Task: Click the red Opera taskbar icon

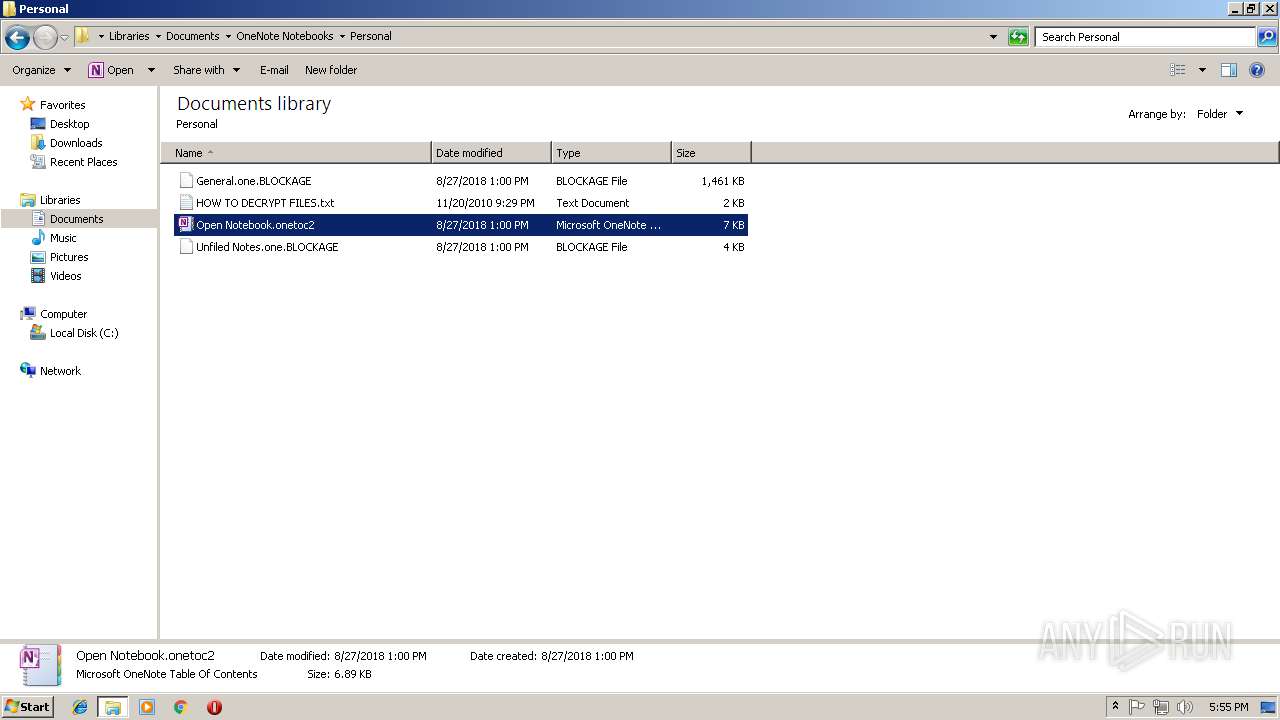Action: coord(214,707)
